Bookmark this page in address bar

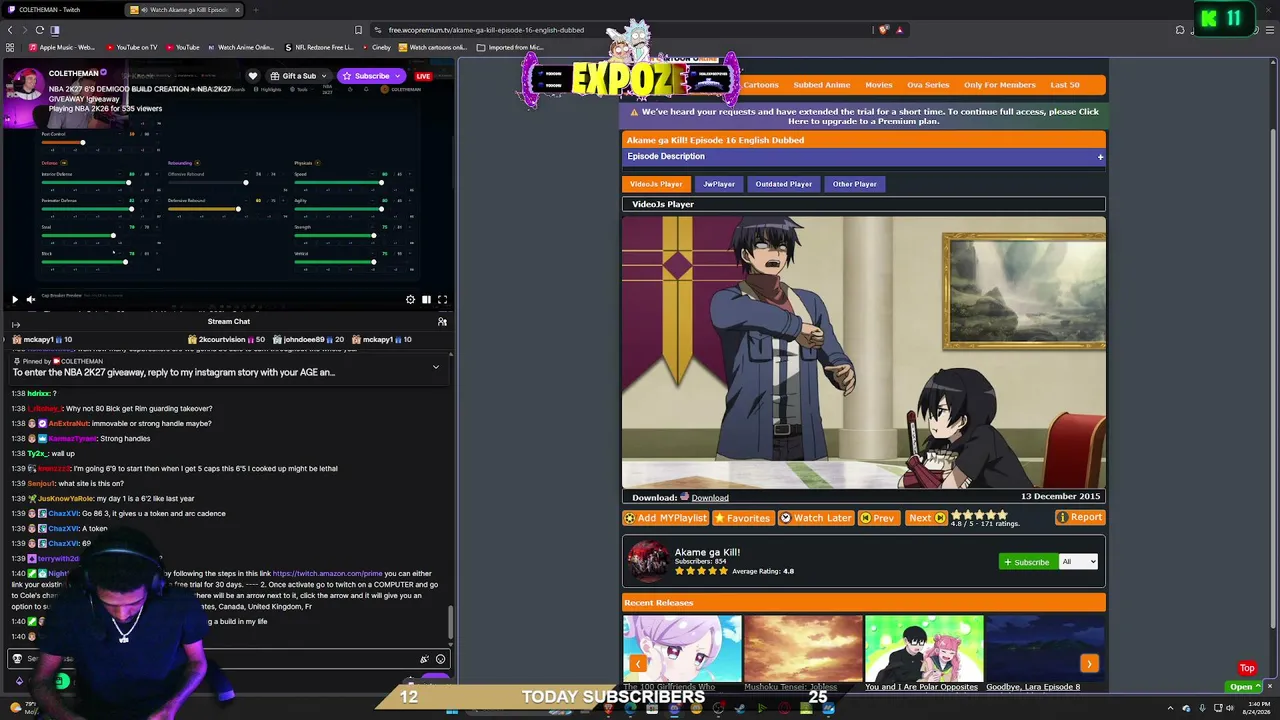(359, 30)
